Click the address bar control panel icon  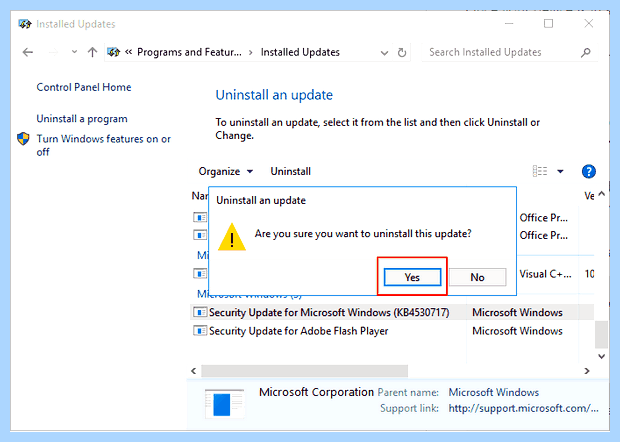point(113,52)
